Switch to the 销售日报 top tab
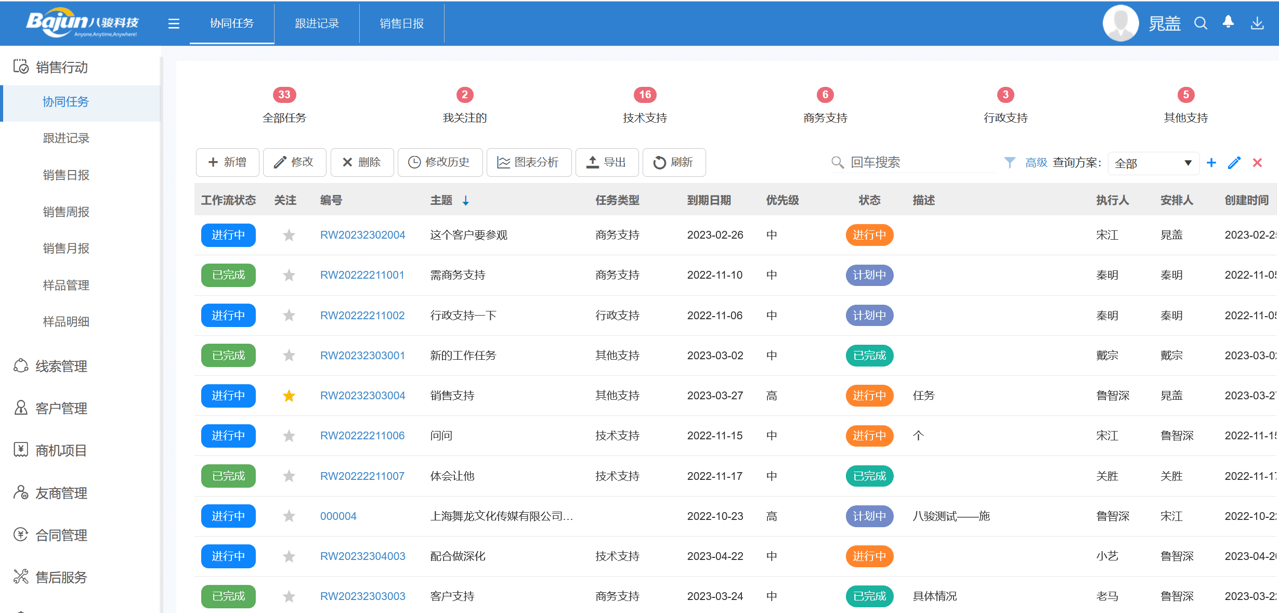This screenshot has width=1279, height=613. (x=402, y=23)
